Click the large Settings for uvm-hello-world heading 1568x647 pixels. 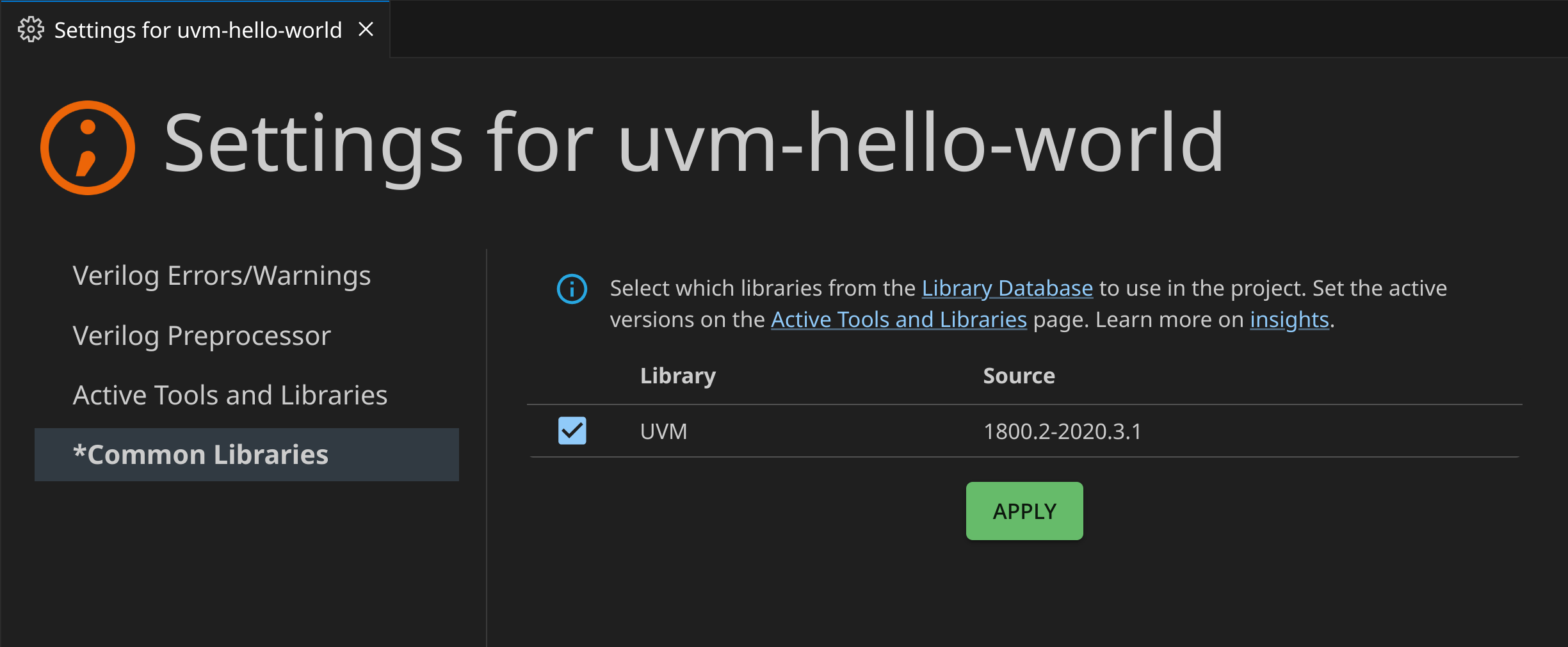[693, 143]
